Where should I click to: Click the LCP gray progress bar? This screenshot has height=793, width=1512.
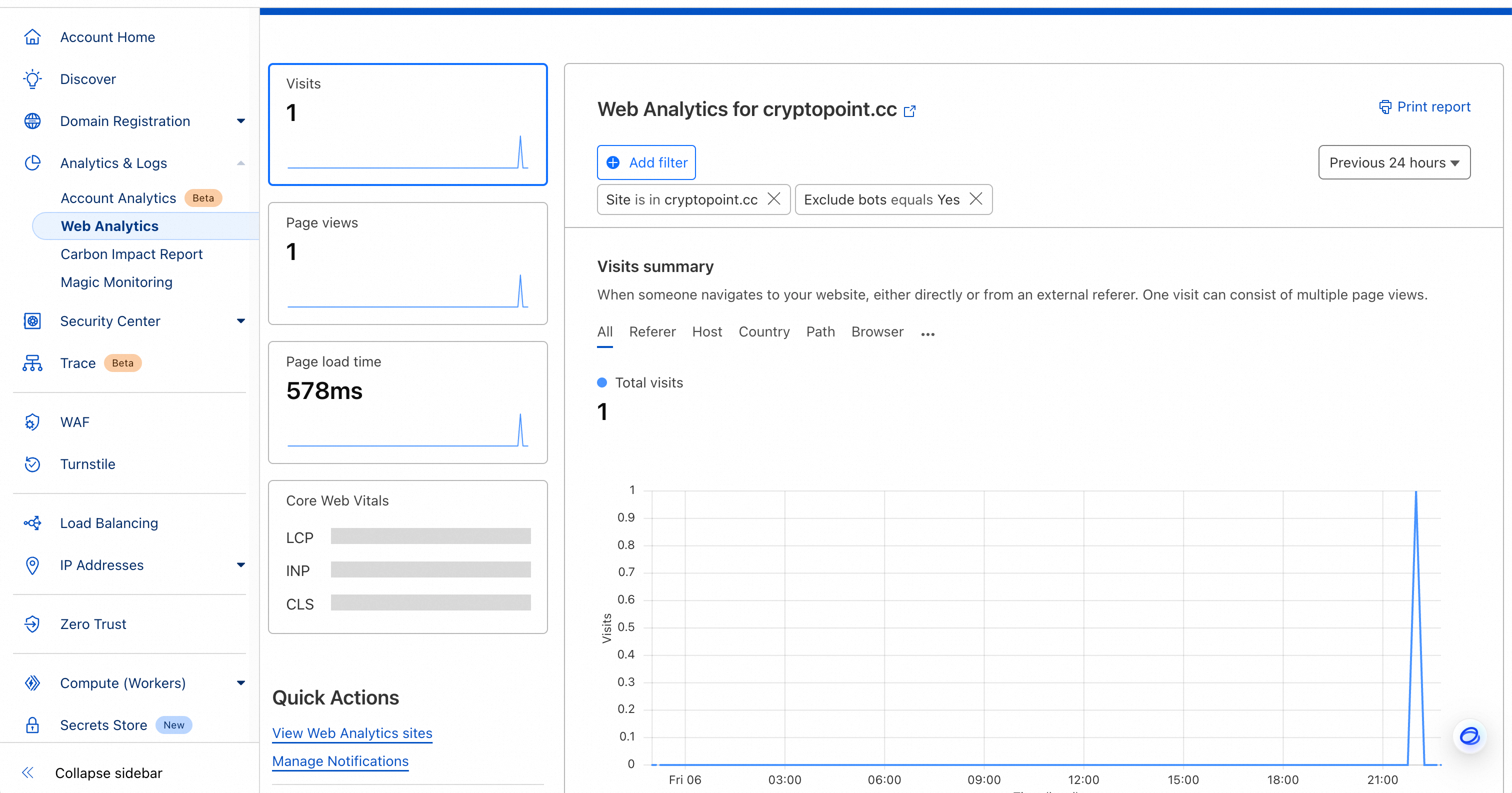[x=431, y=536]
